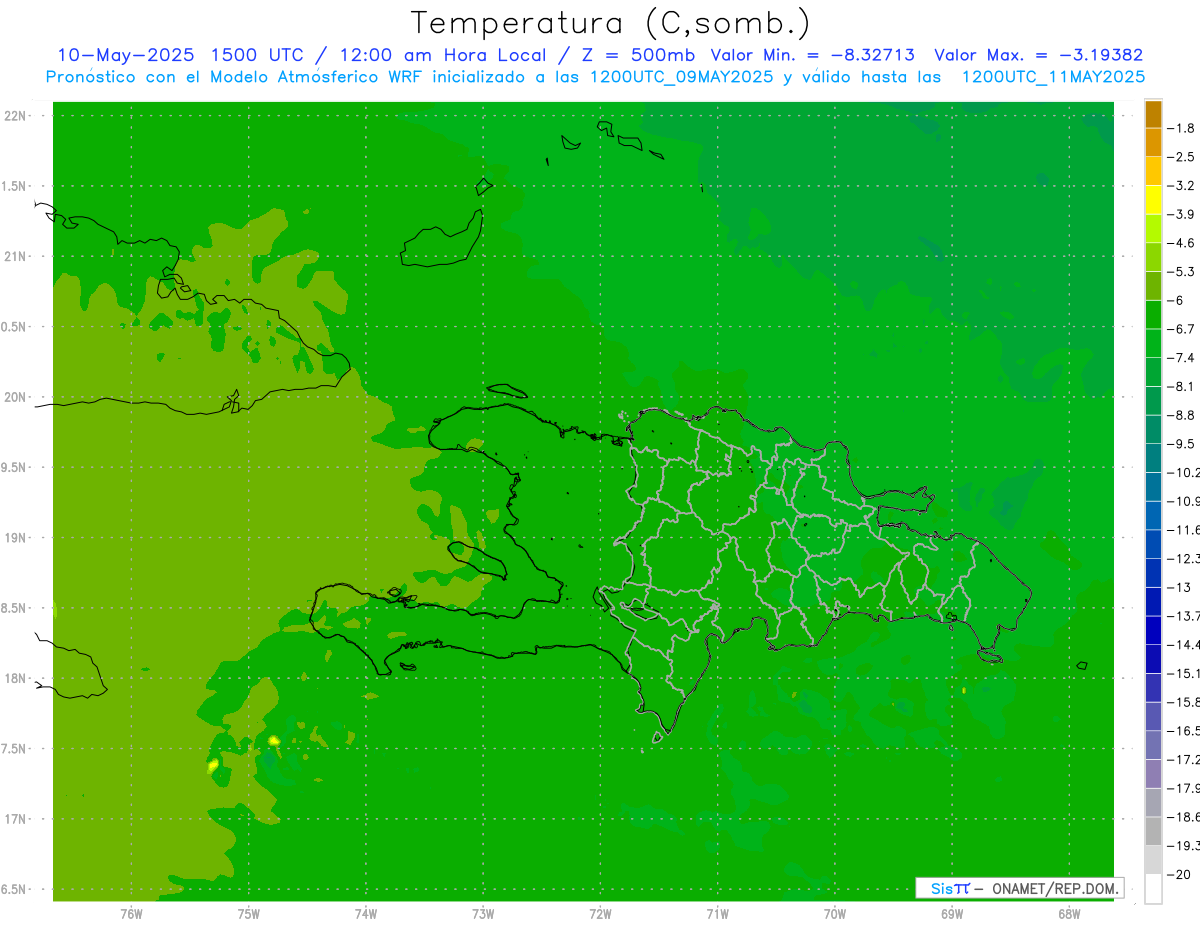The height and width of the screenshot is (927, 1200).
Task: Click the "-6.7" colorbar value
Action: tap(1181, 329)
